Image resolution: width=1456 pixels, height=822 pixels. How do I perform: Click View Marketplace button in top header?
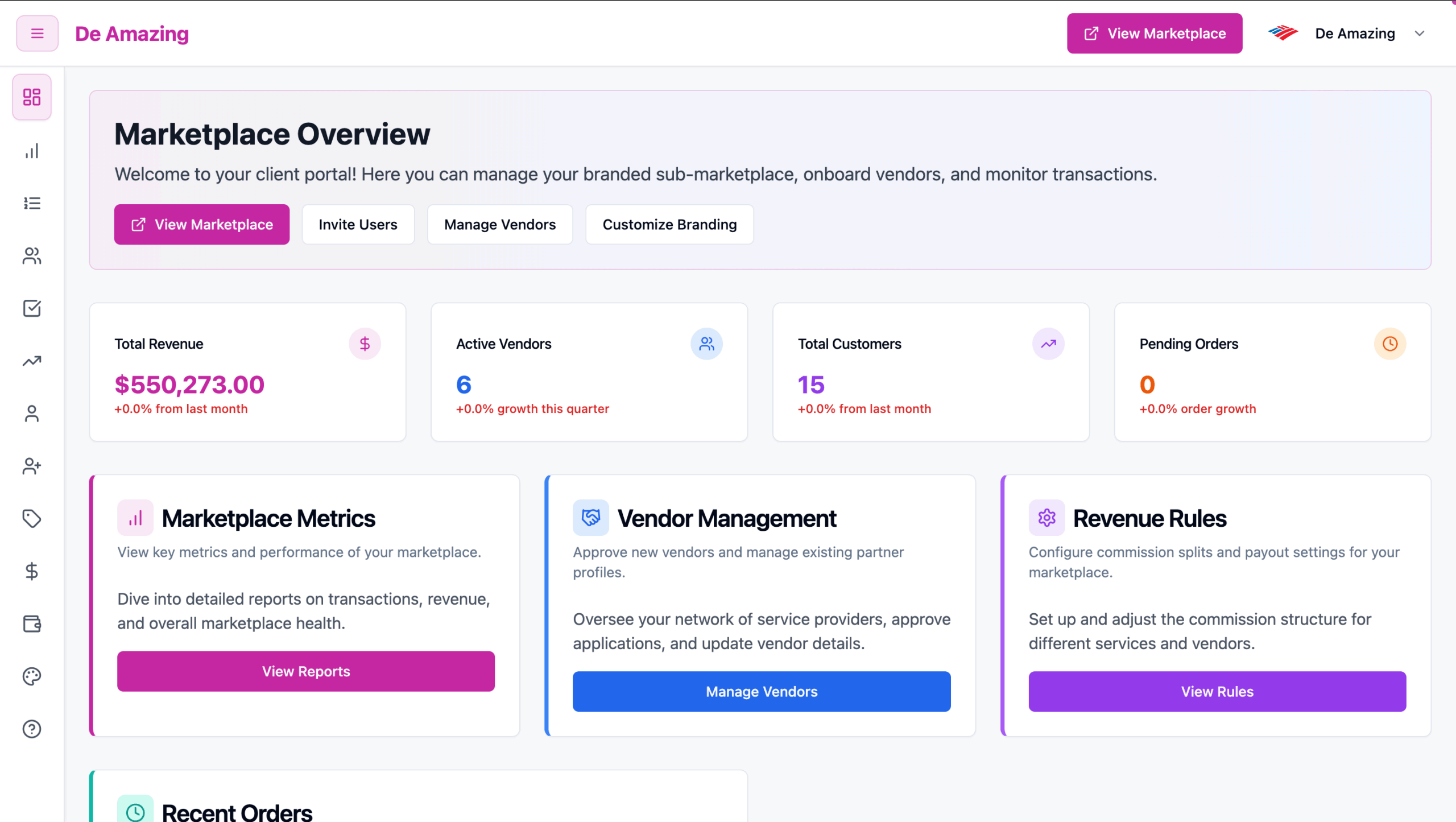click(1154, 34)
